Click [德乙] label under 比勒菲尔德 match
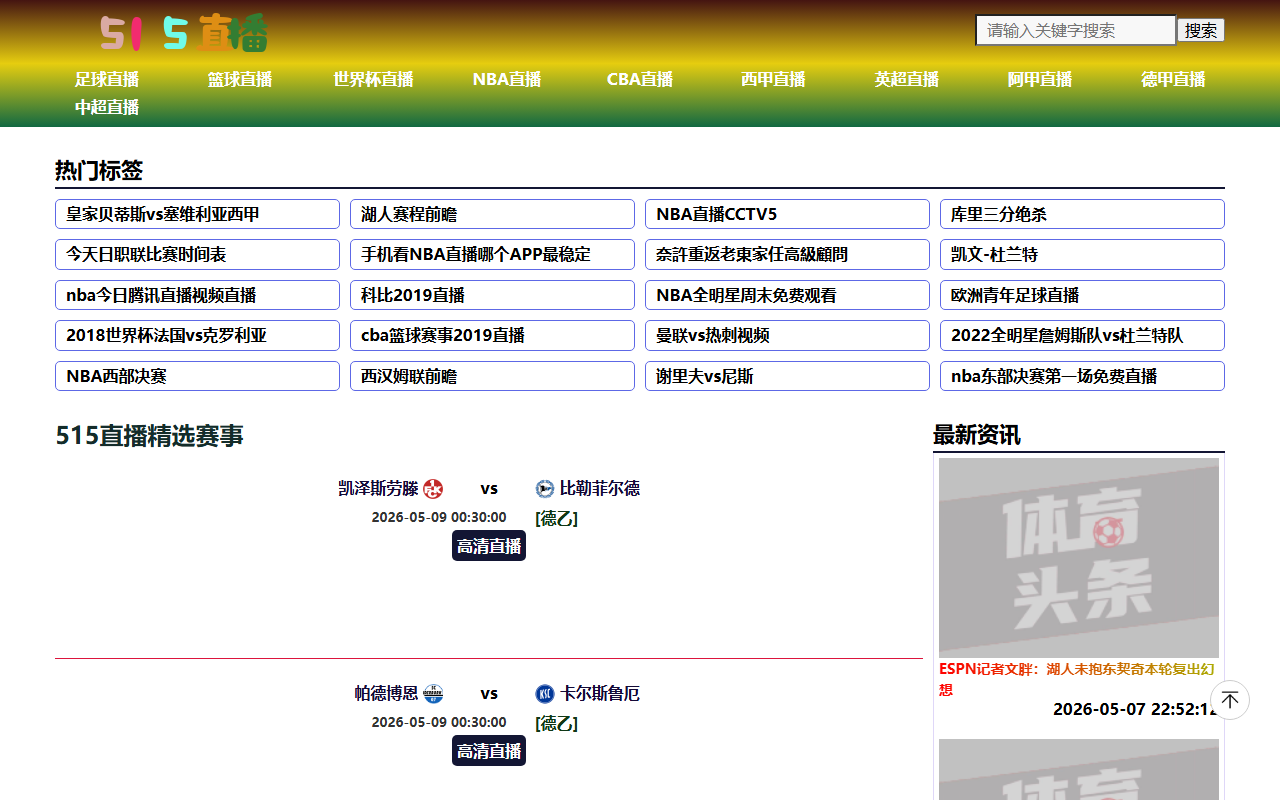Image resolution: width=1280 pixels, height=800 pixels. coord(556,518)
